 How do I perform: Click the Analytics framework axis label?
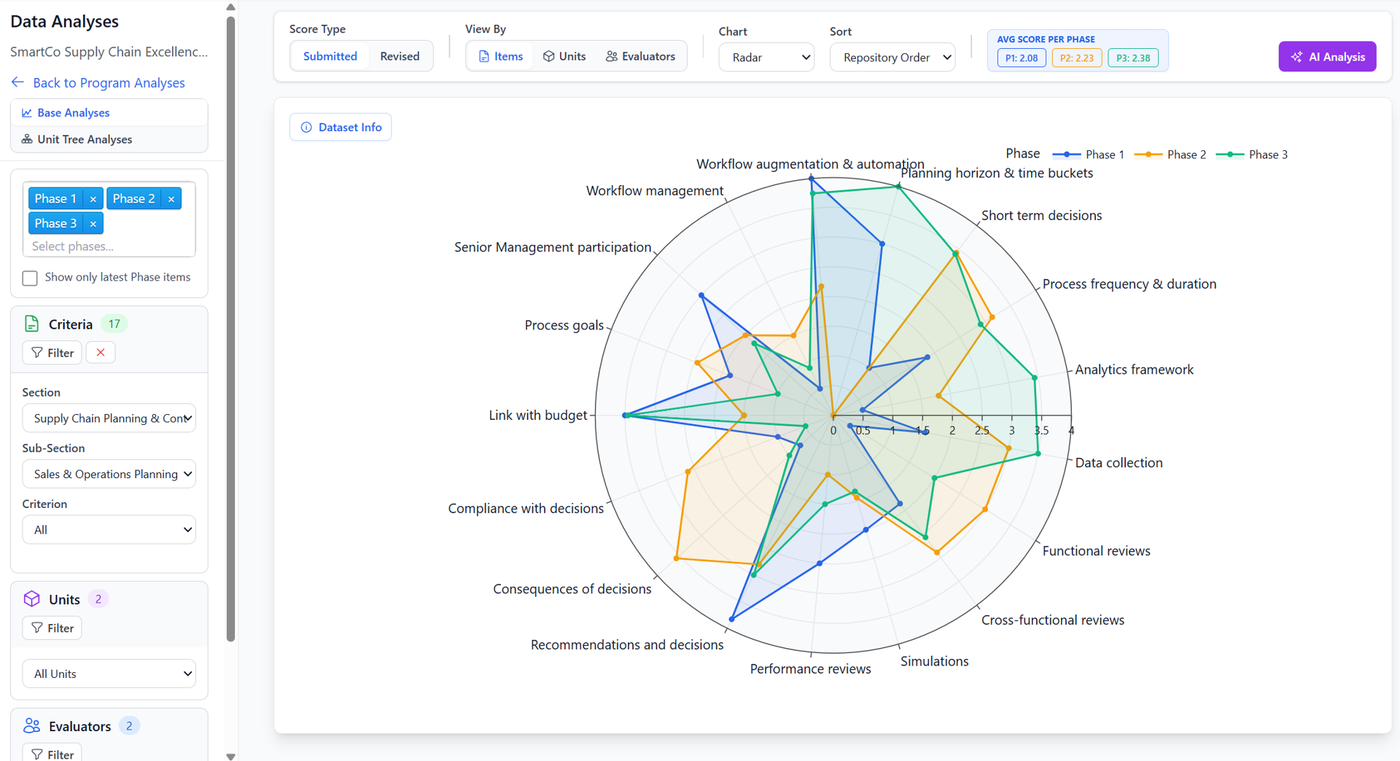click(x=1134, y=369)
